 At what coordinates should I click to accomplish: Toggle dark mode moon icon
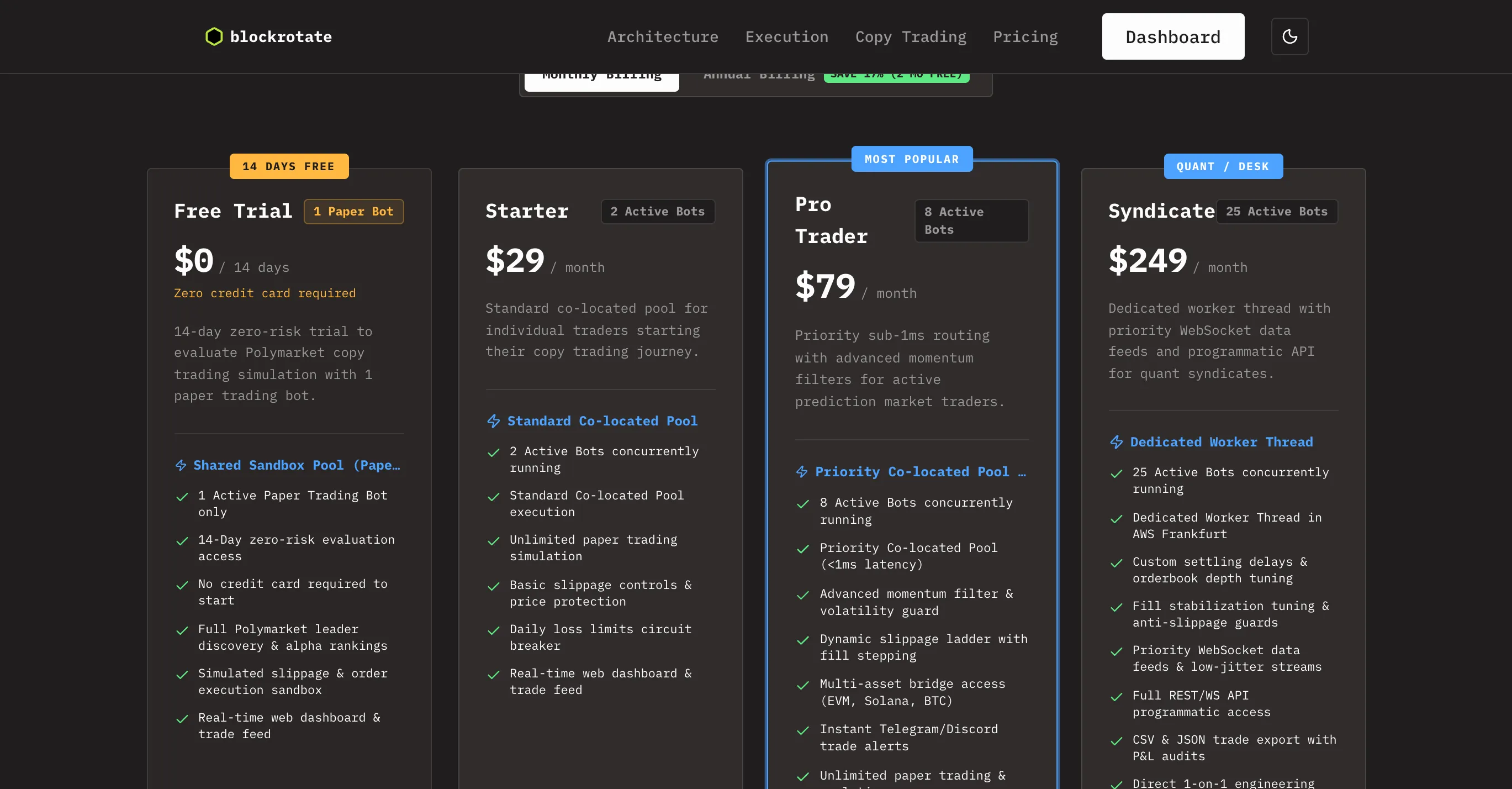pyautogui.click(x=1289, y=36)
